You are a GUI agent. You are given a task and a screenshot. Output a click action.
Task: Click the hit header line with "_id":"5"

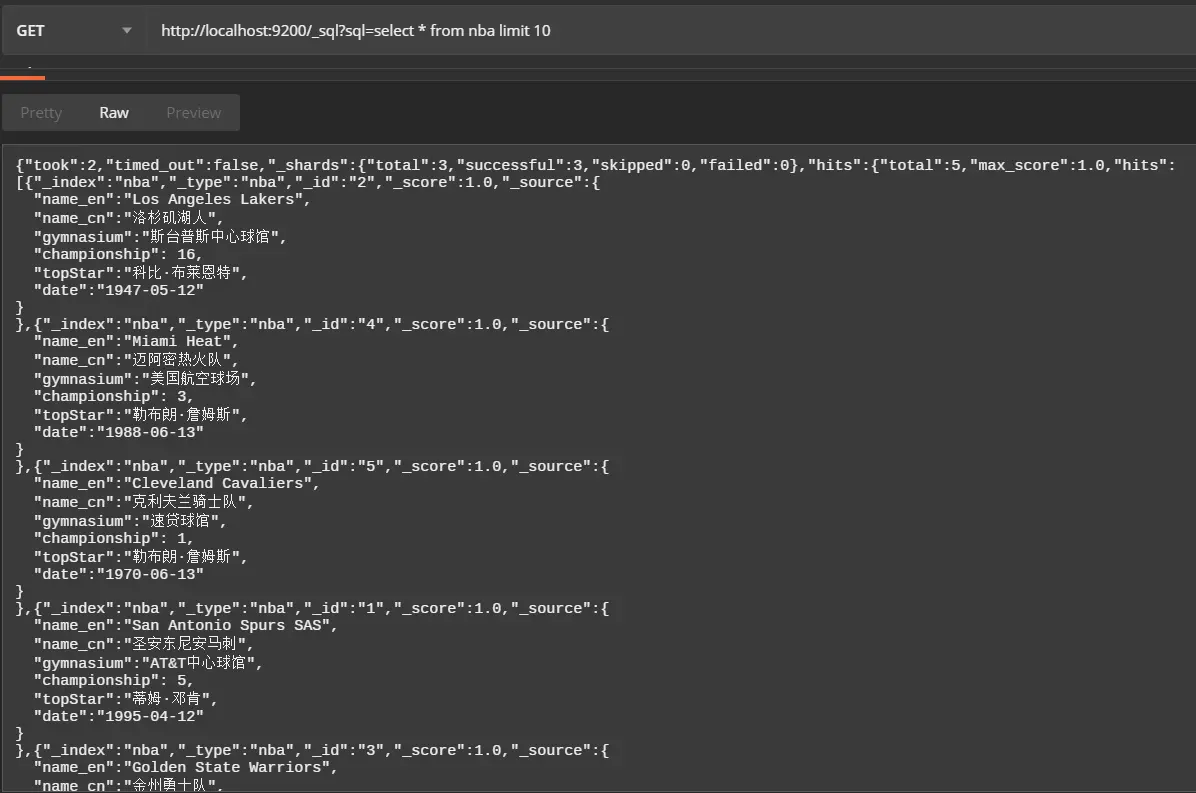313,466
